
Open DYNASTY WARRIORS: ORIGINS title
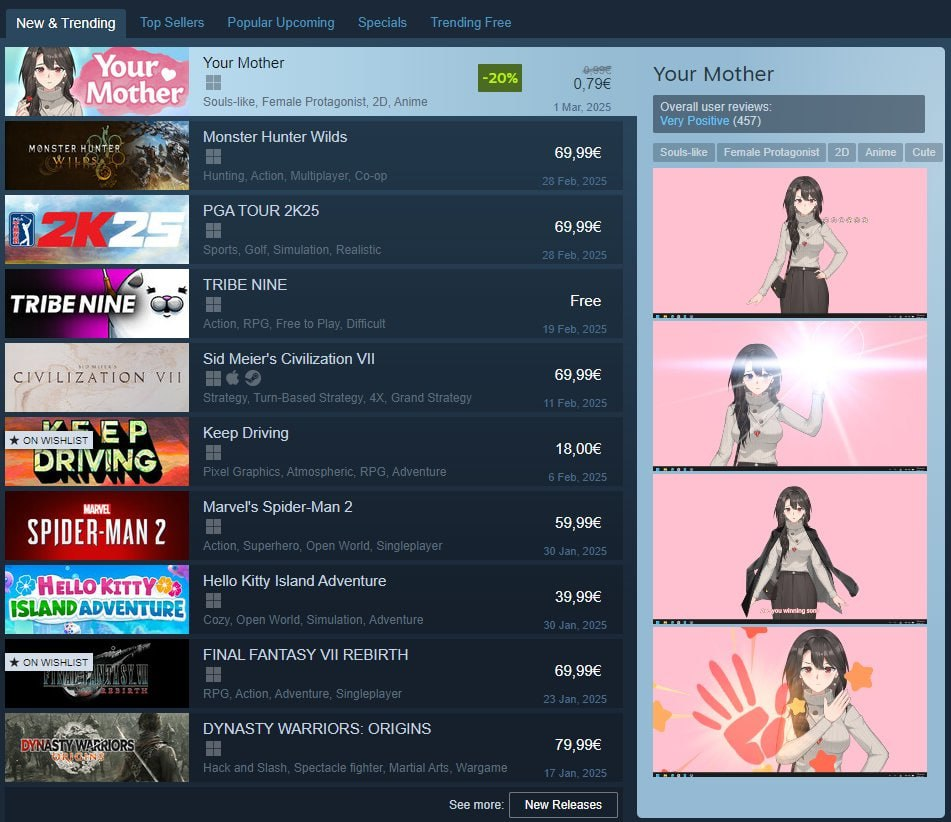tap(317, 729)
